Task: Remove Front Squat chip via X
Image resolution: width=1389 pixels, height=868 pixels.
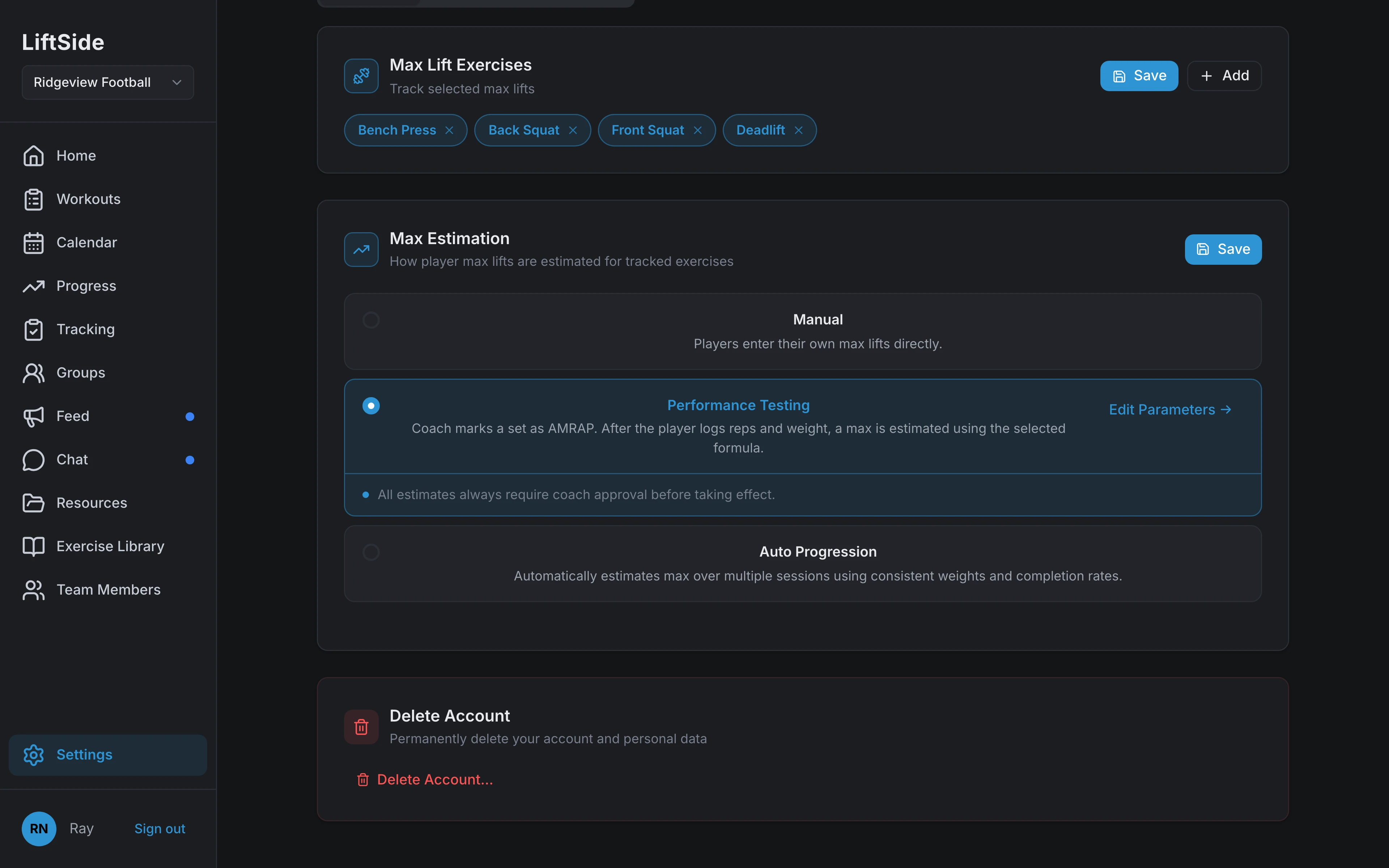Action: click(698, 130)
